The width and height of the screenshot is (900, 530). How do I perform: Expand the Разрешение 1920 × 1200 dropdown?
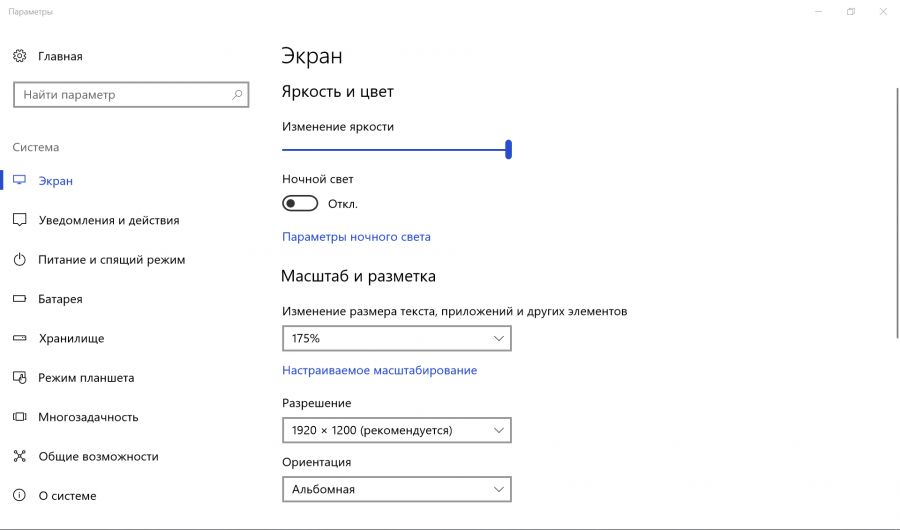[396, 430]
